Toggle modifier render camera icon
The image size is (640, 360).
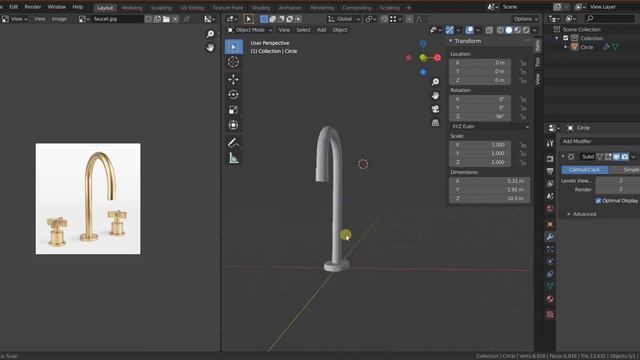click(x=625, y=157)
